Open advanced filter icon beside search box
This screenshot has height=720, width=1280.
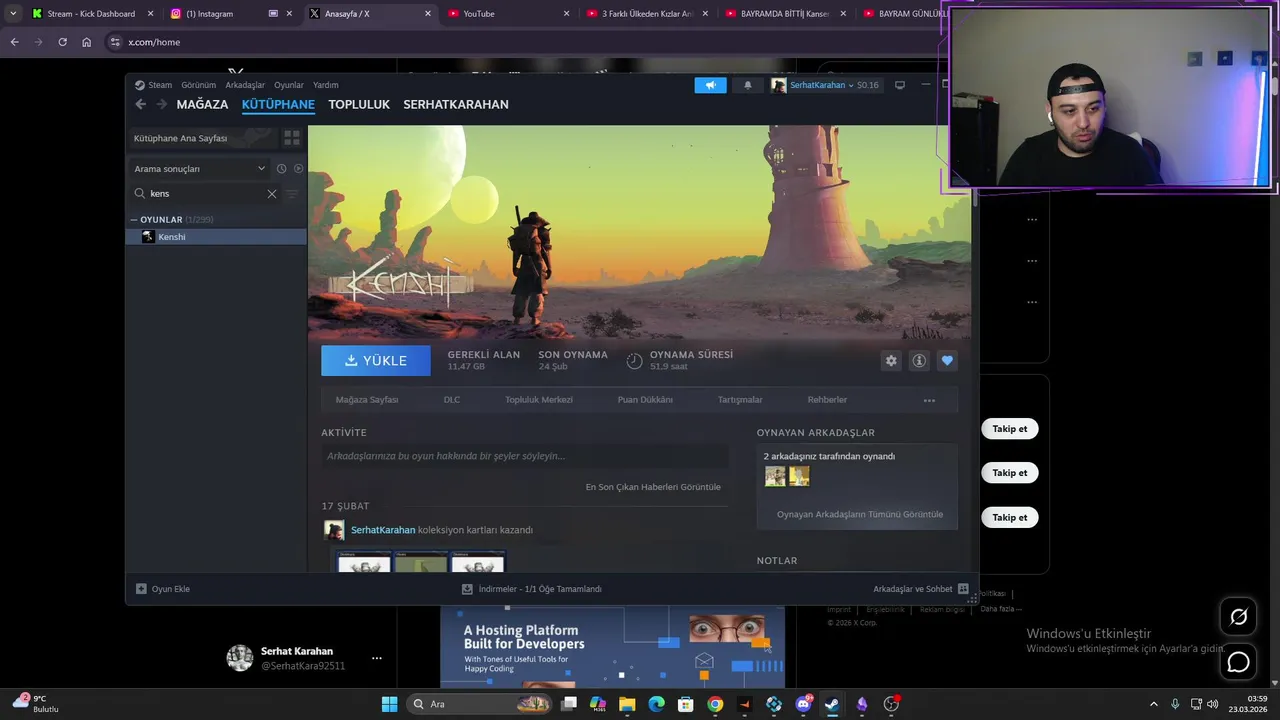point(292,194)
